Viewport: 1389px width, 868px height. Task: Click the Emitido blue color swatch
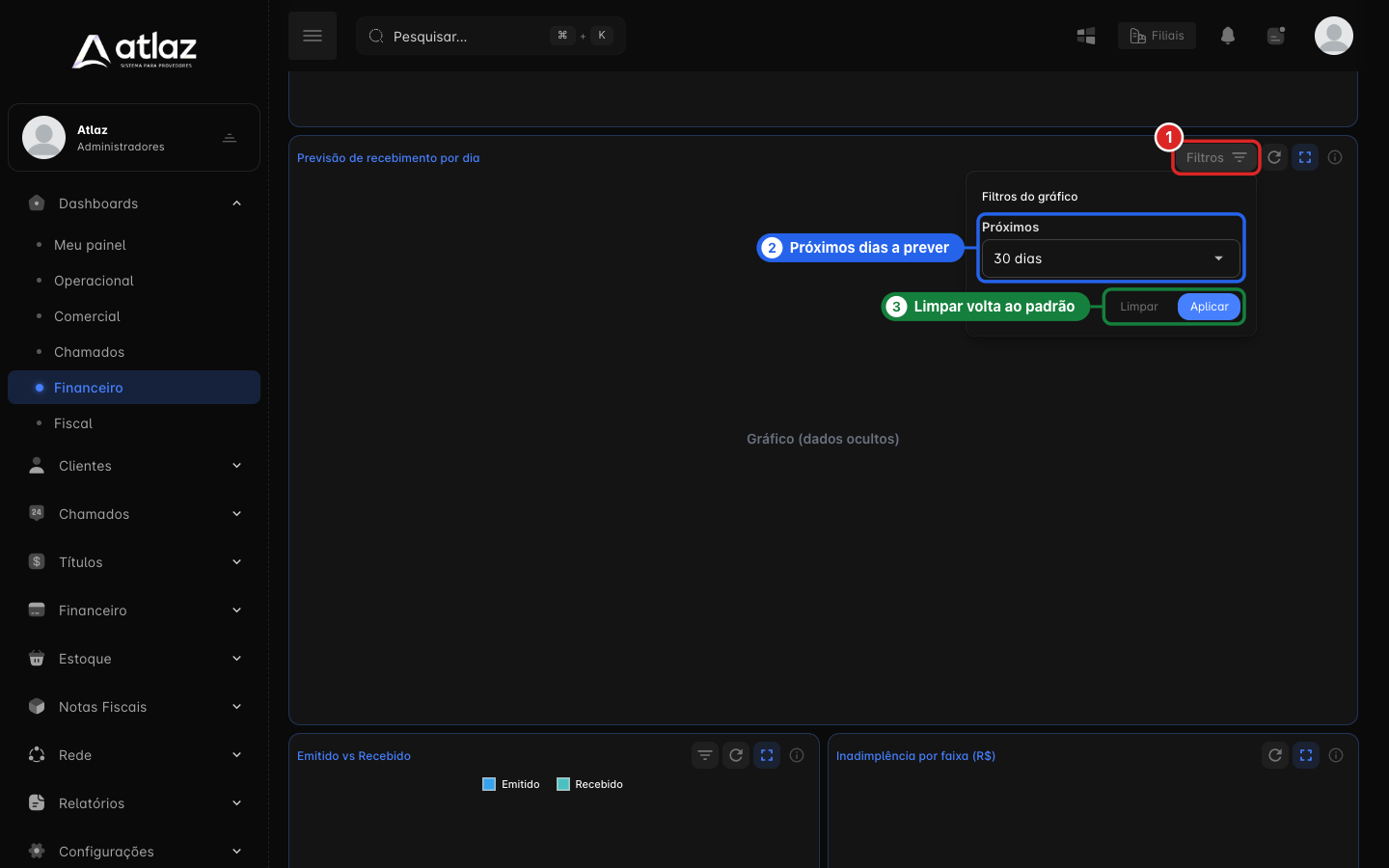pos(489,784)
